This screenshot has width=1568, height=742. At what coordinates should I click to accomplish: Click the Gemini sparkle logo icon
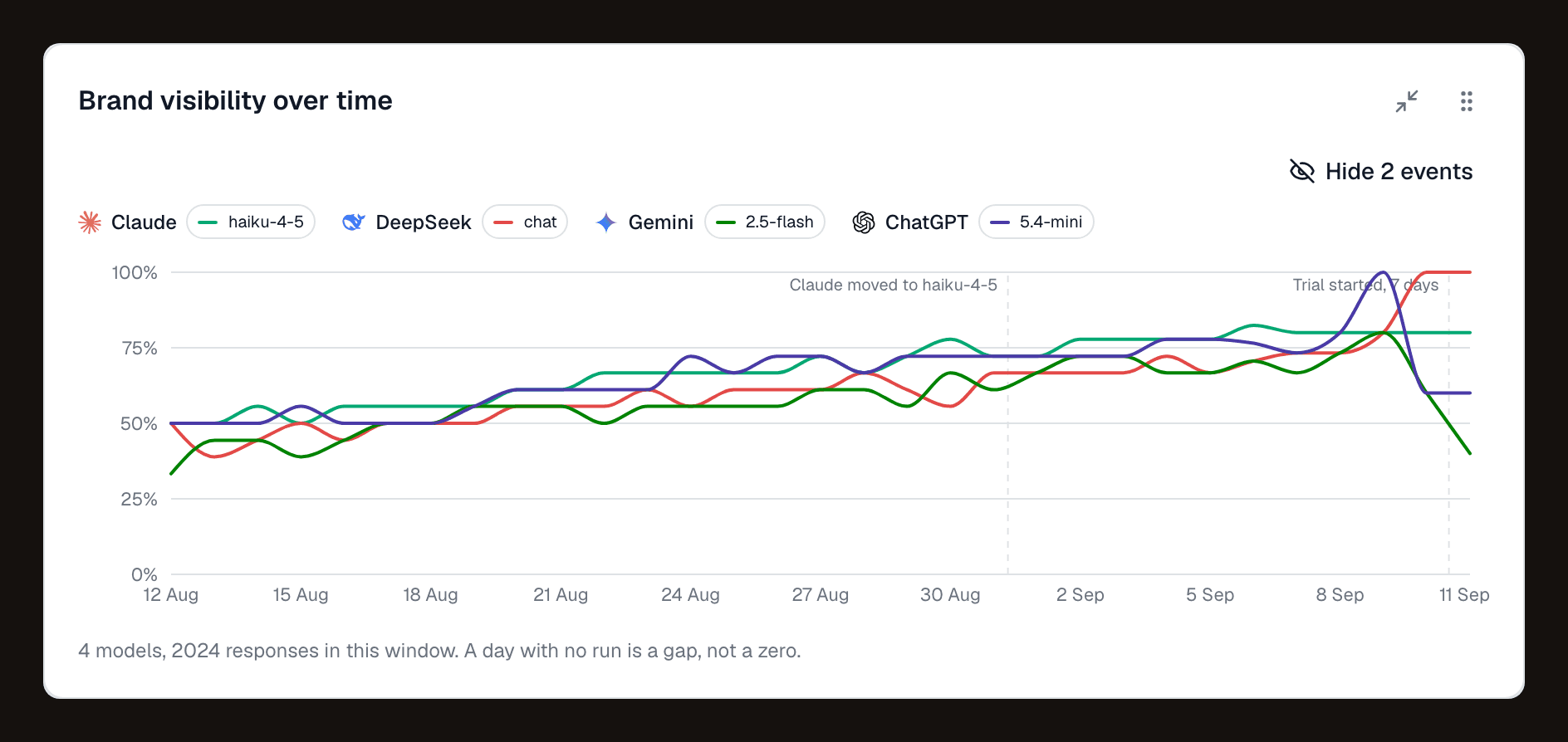[606, 222]
